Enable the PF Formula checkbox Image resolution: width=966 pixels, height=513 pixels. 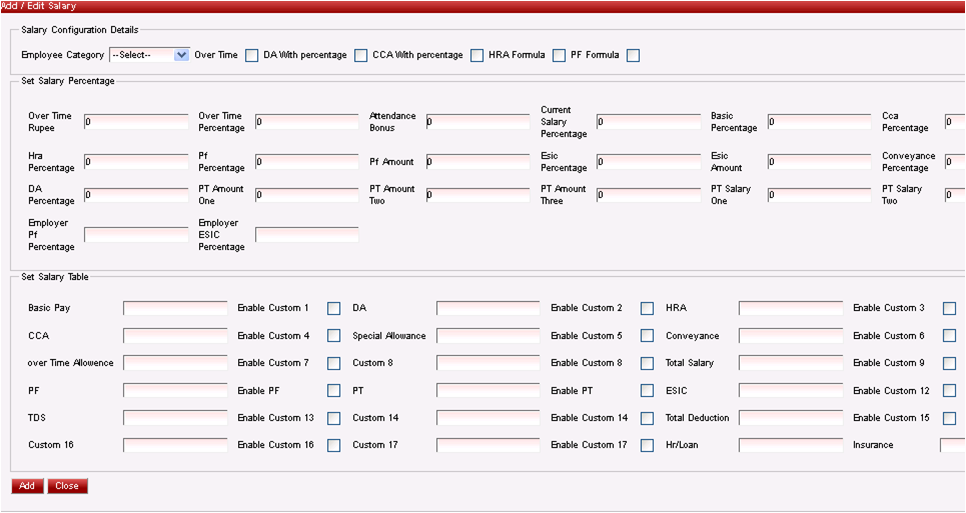pos(633,55)
